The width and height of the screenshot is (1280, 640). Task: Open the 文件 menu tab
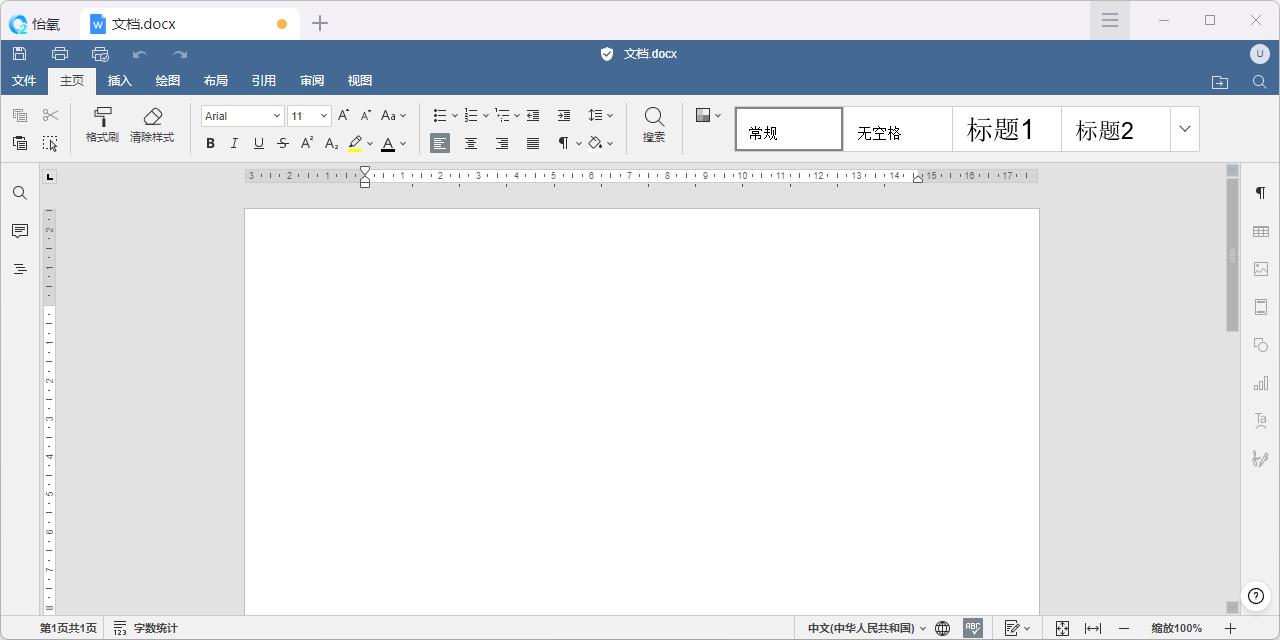click(x=24, y=81)
